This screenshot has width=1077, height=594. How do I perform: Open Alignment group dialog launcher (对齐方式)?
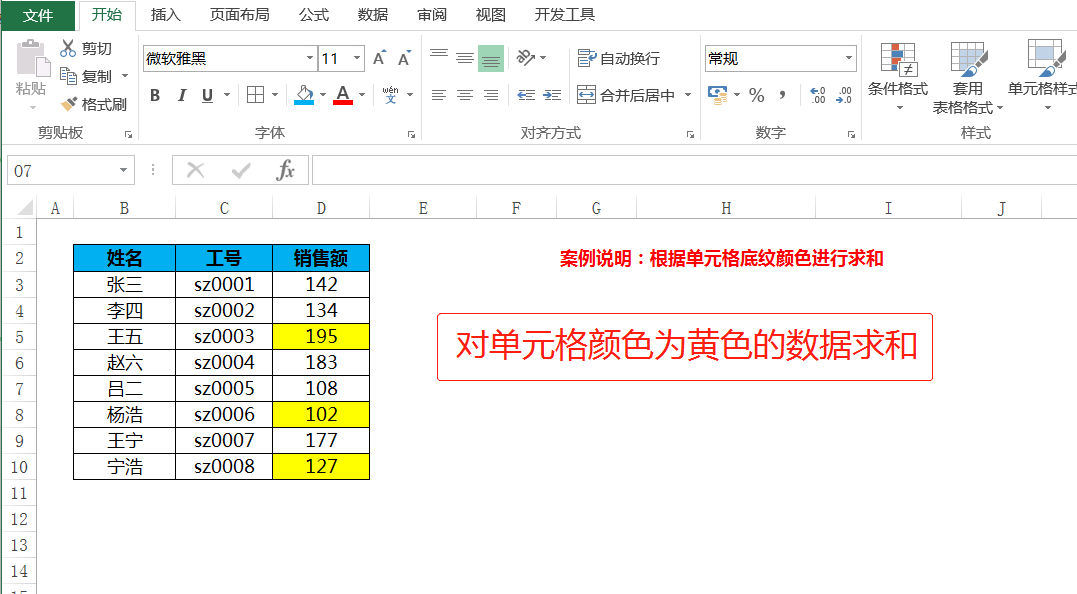tap(690, 135)
